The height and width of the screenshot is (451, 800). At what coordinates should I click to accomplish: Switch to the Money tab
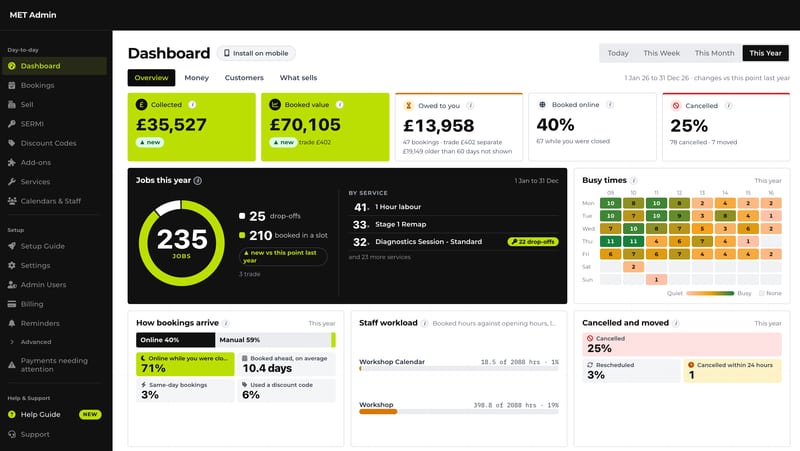coord(196,78)
